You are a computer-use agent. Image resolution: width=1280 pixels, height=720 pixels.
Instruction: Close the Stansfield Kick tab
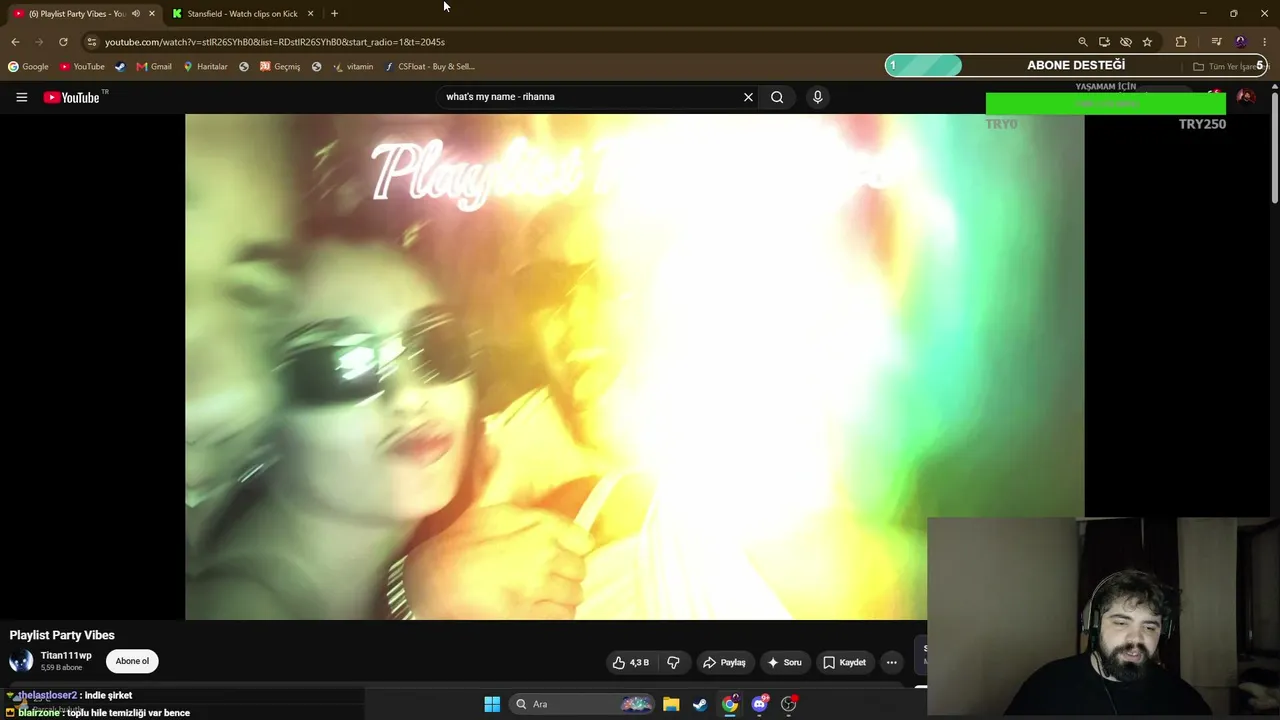(x=310, y=14)
